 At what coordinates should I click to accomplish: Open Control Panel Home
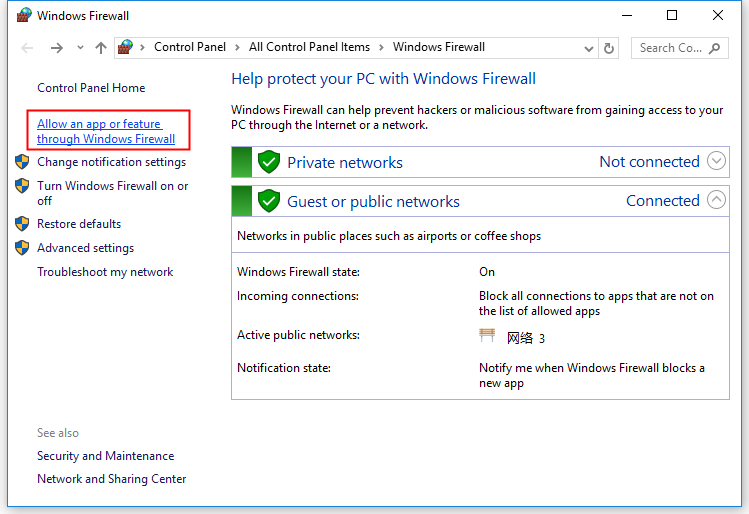pos(91,88)
